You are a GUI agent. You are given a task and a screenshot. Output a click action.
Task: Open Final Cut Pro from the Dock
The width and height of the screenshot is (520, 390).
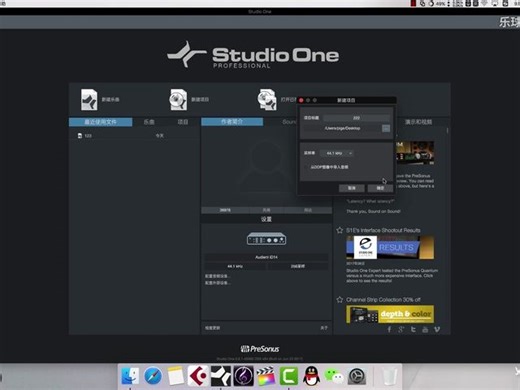[266, 376]
